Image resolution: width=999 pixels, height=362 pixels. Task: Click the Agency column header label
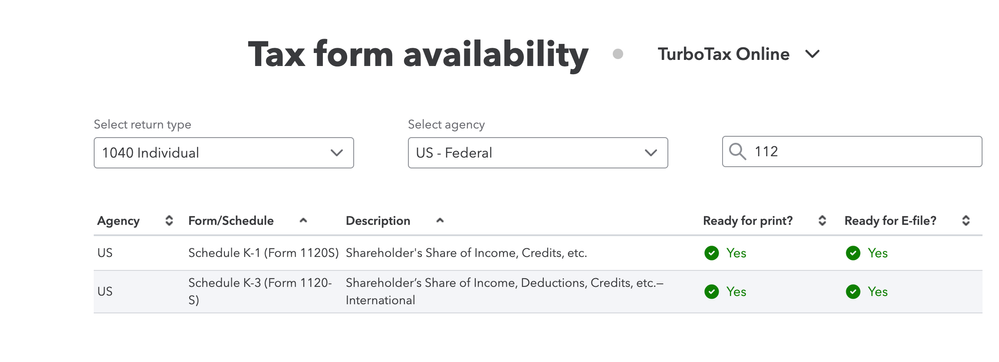[x=118, y=221]
